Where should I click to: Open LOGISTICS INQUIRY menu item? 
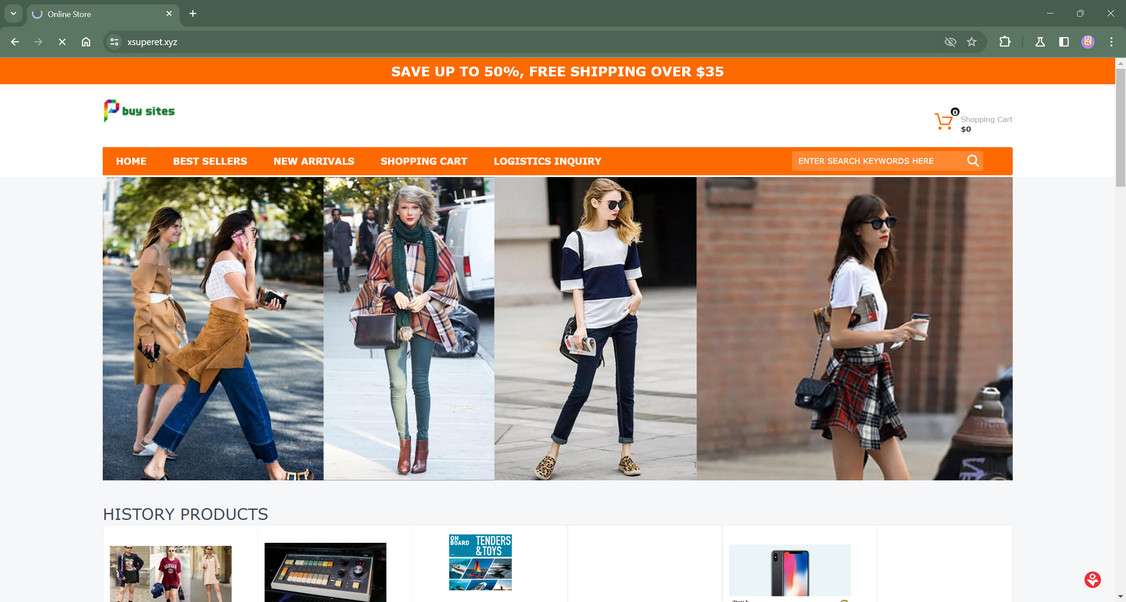tap(547, 161)
